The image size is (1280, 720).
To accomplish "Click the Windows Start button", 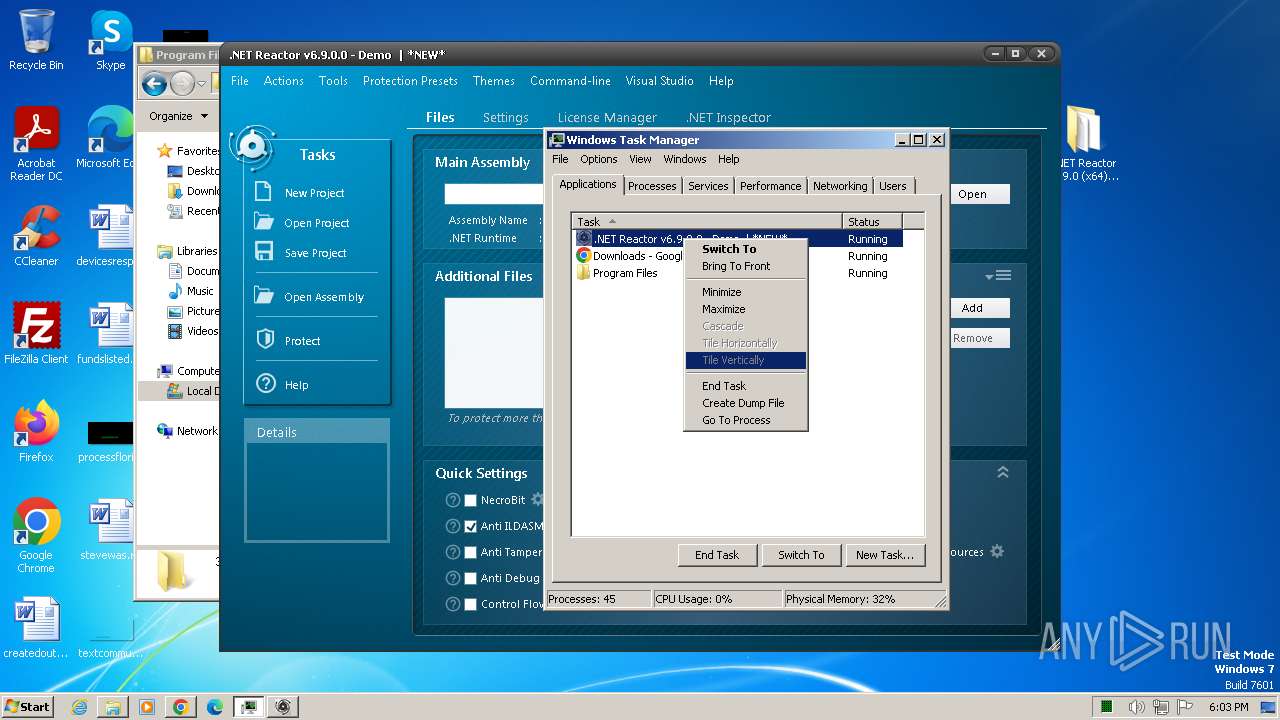I will point(27,707).
